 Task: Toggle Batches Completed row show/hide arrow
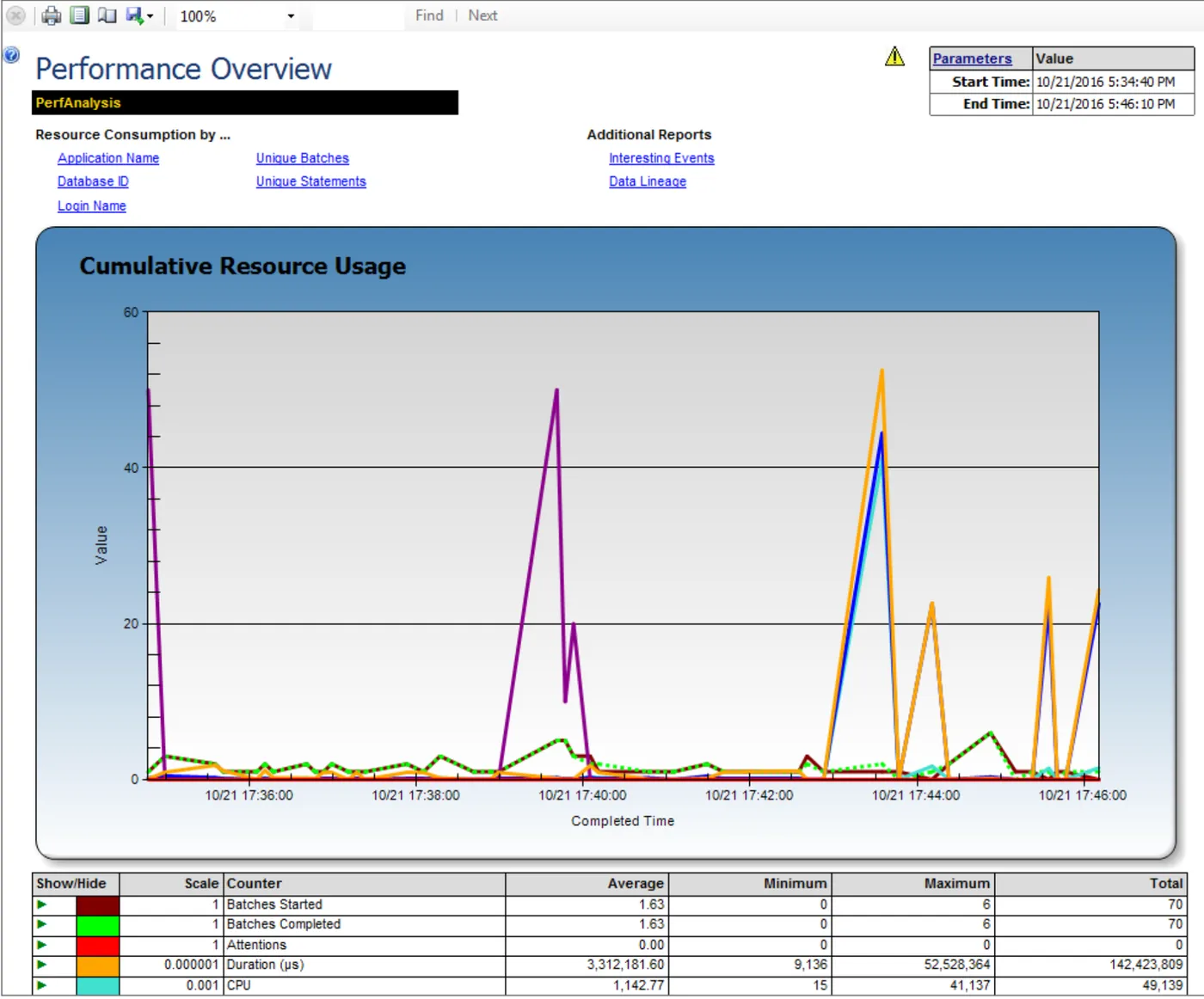click(x=41, y=924)
